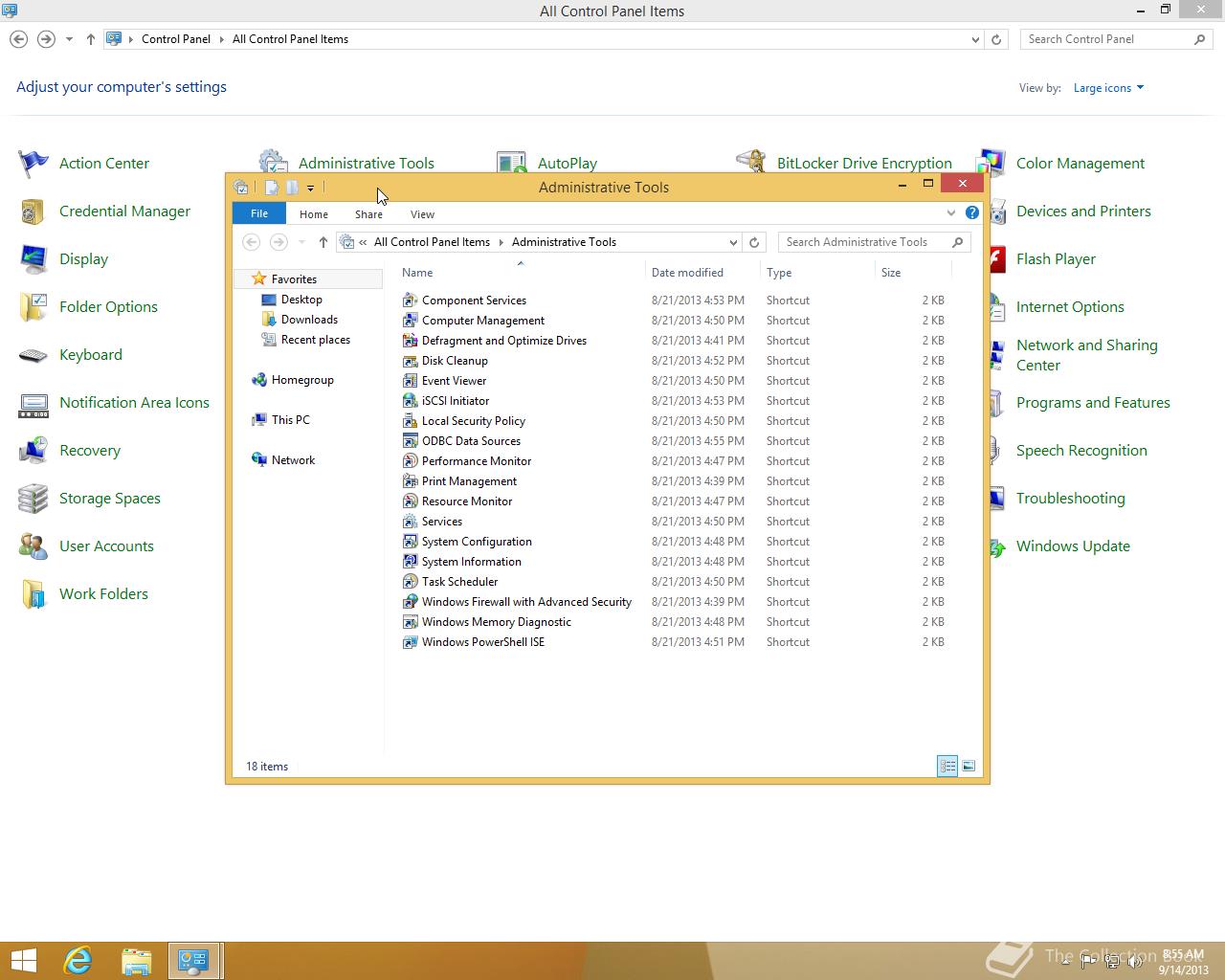The width and height of the screenshot is (1225, 980).
Task: Select System Information icon
Action: pos(410,562)
